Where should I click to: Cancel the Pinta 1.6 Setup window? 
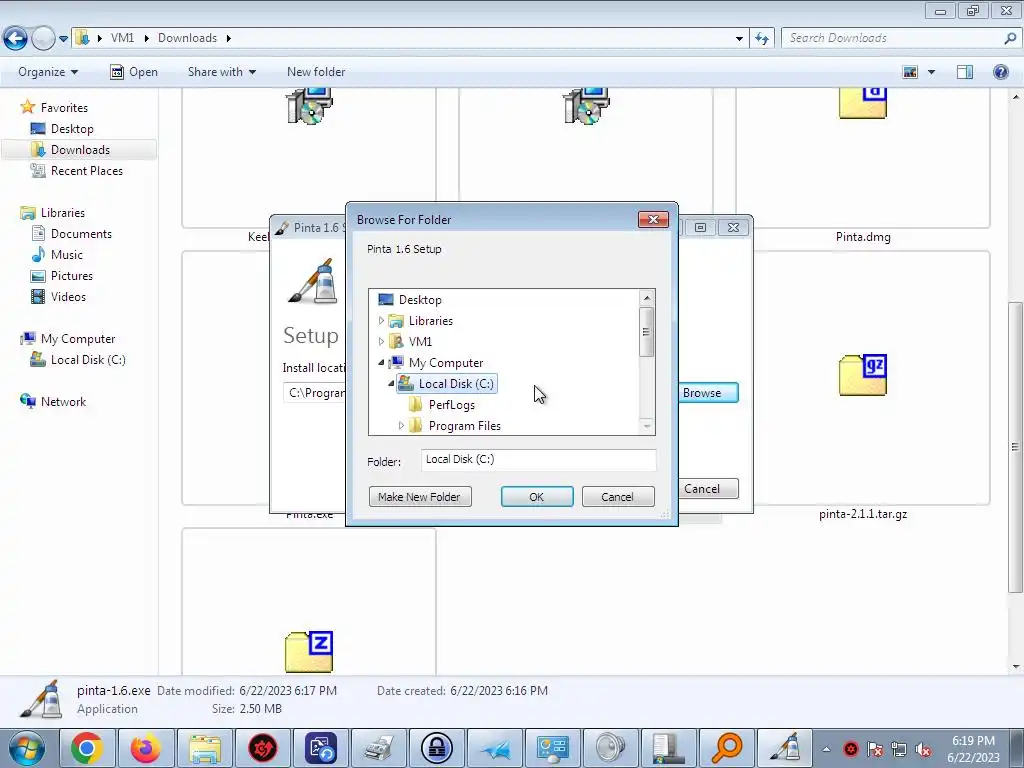(708, 488)
